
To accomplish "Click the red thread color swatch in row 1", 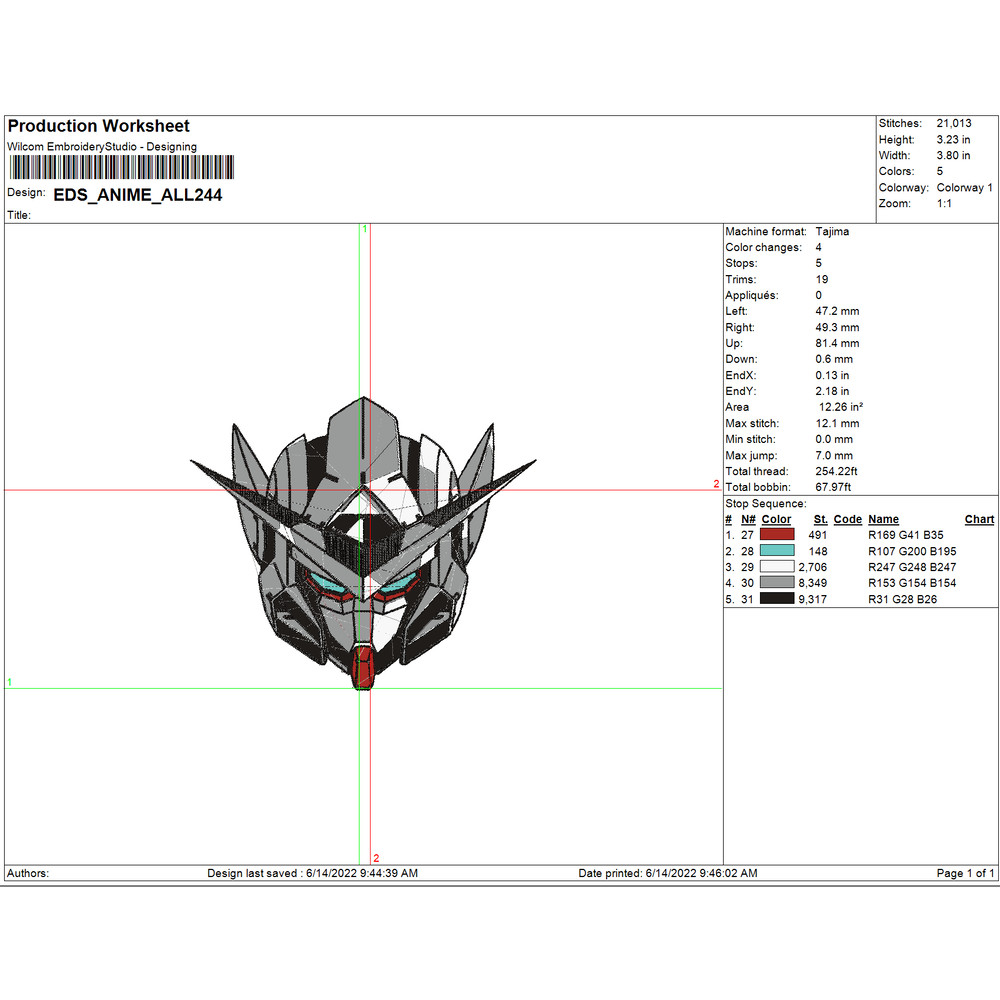I will coord(776,535).
